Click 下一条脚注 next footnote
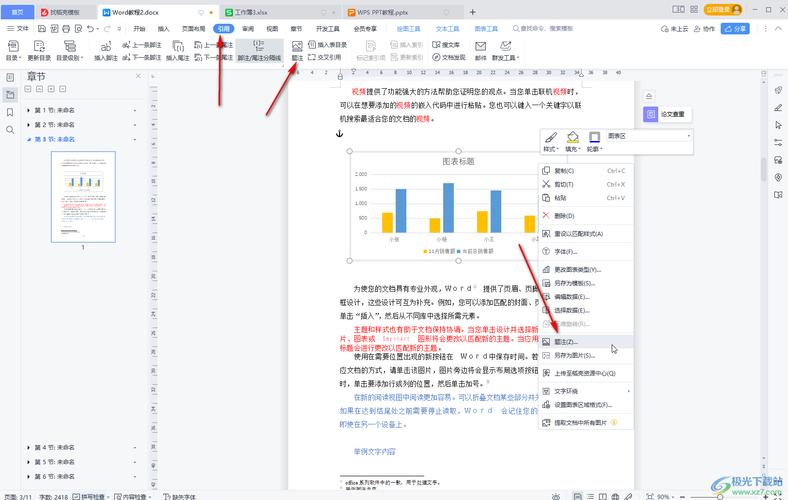Viewport: 788px width, 500px height. point(142,57)
